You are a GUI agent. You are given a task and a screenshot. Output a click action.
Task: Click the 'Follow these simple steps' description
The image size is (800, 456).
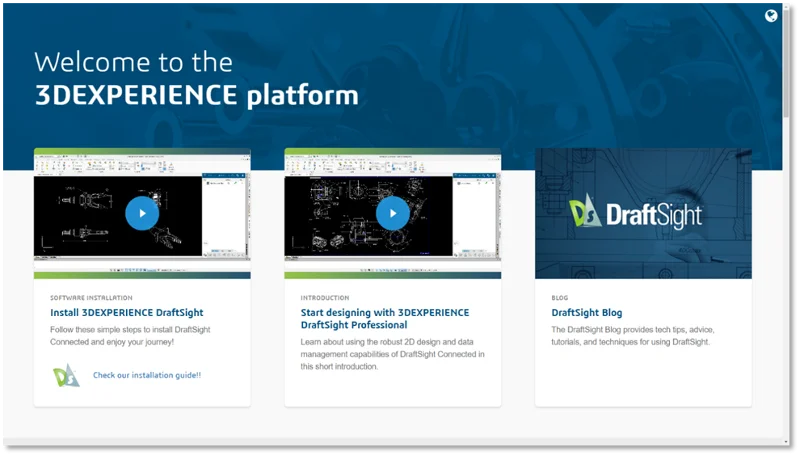(130, 336)
